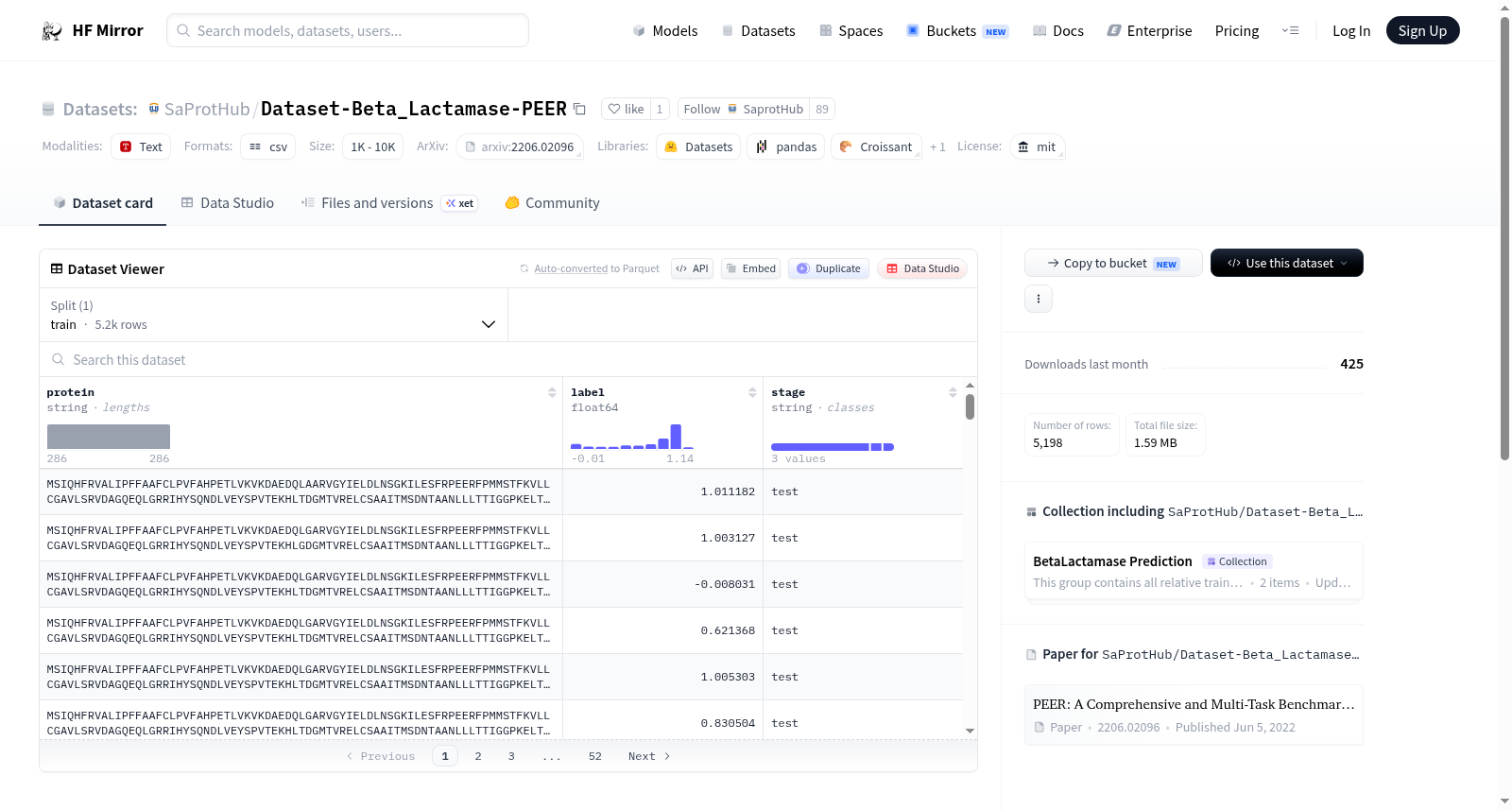
Task: Open the Community tab
Action: click(x=553, y=203)
